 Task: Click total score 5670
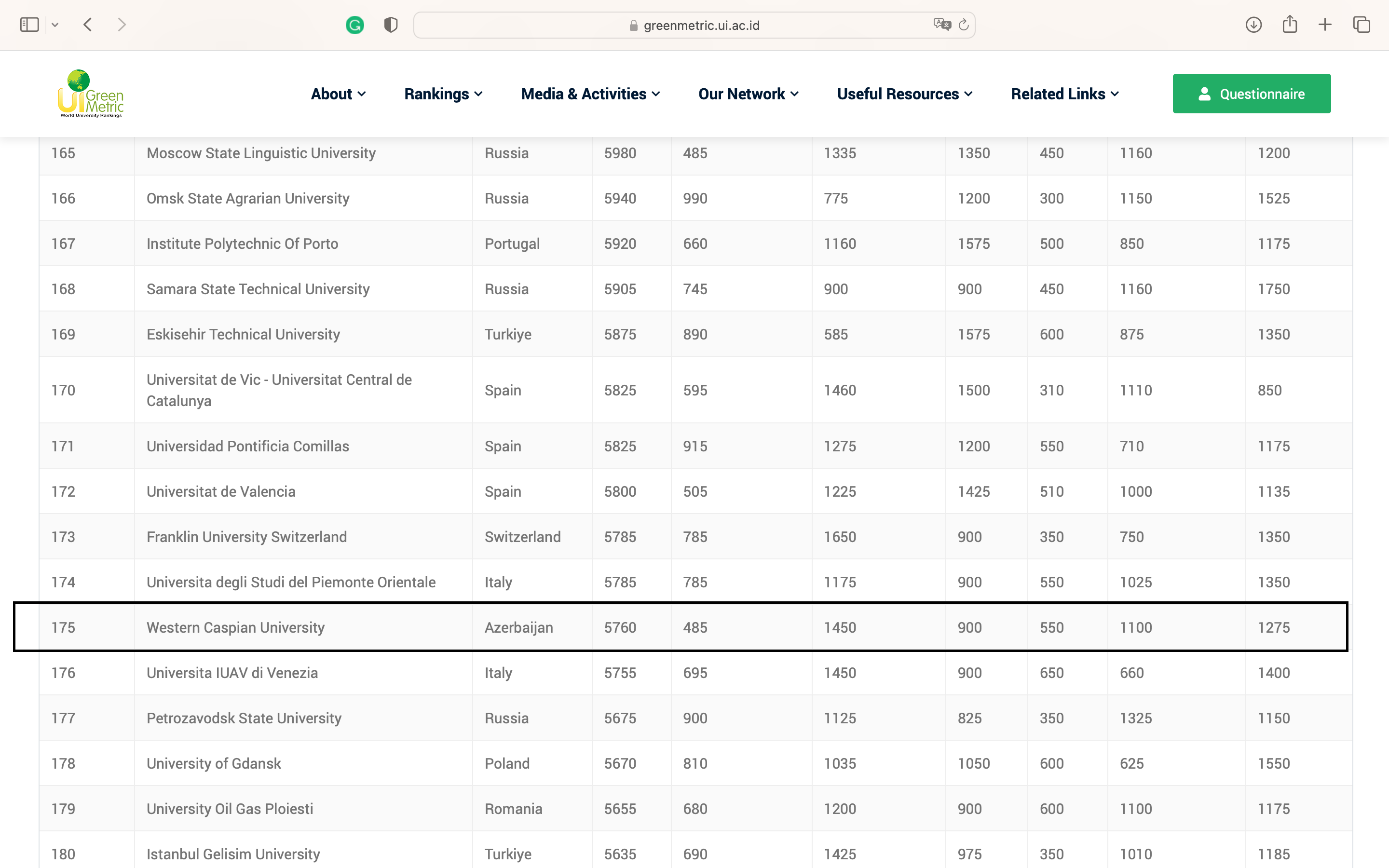tap(620, 764)
